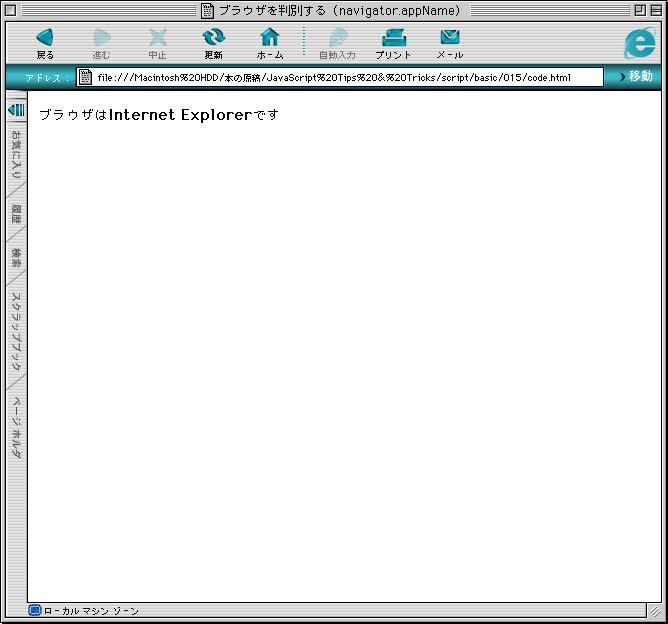The image size is (668, 624).
Task: Click the window resize grip
Action: [x=655, y=612]
